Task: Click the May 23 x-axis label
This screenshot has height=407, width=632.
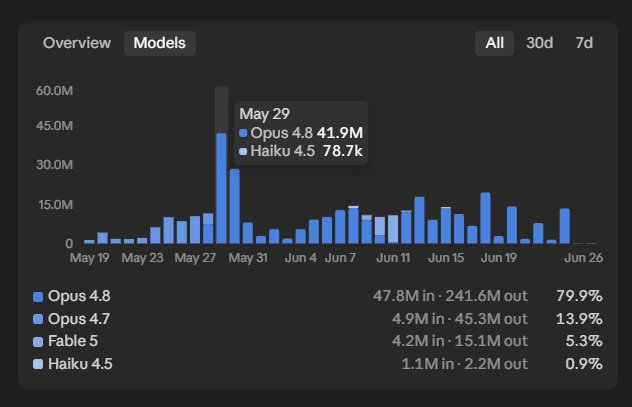Action: click(x=142, y=257)
